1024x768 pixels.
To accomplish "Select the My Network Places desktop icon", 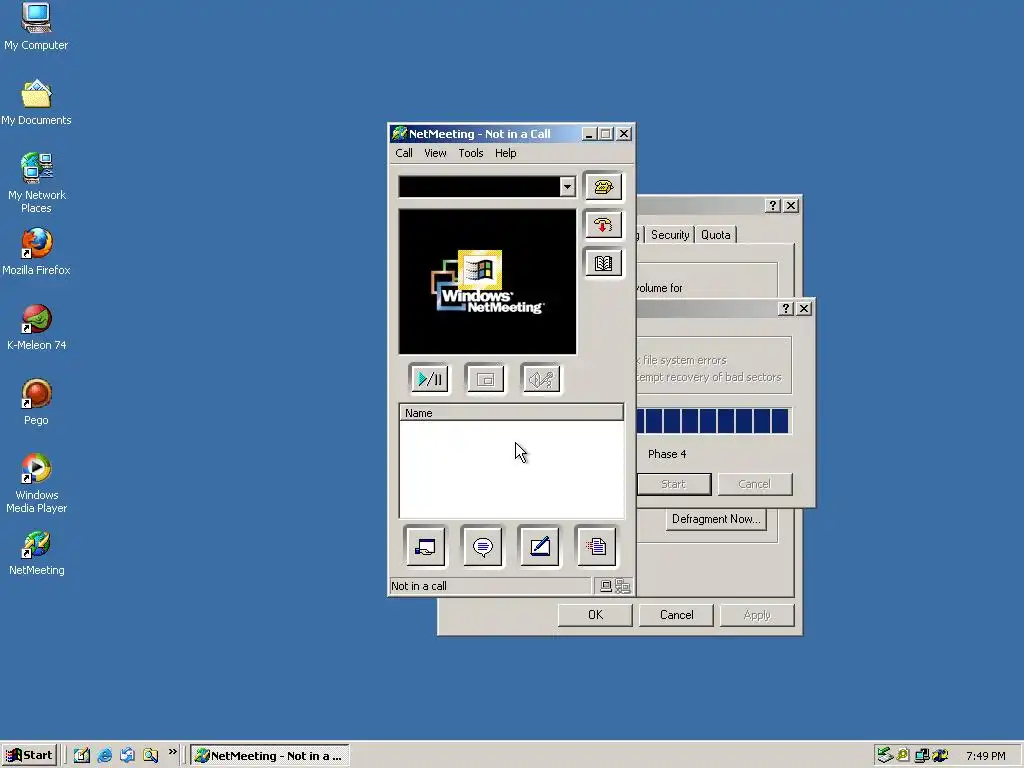I will (36, 183).
